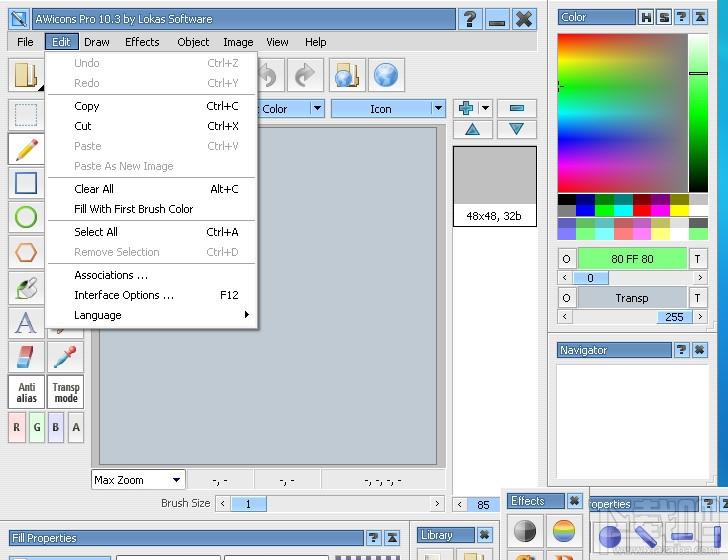Select the Rectangle shape tool

pos(26,183)
